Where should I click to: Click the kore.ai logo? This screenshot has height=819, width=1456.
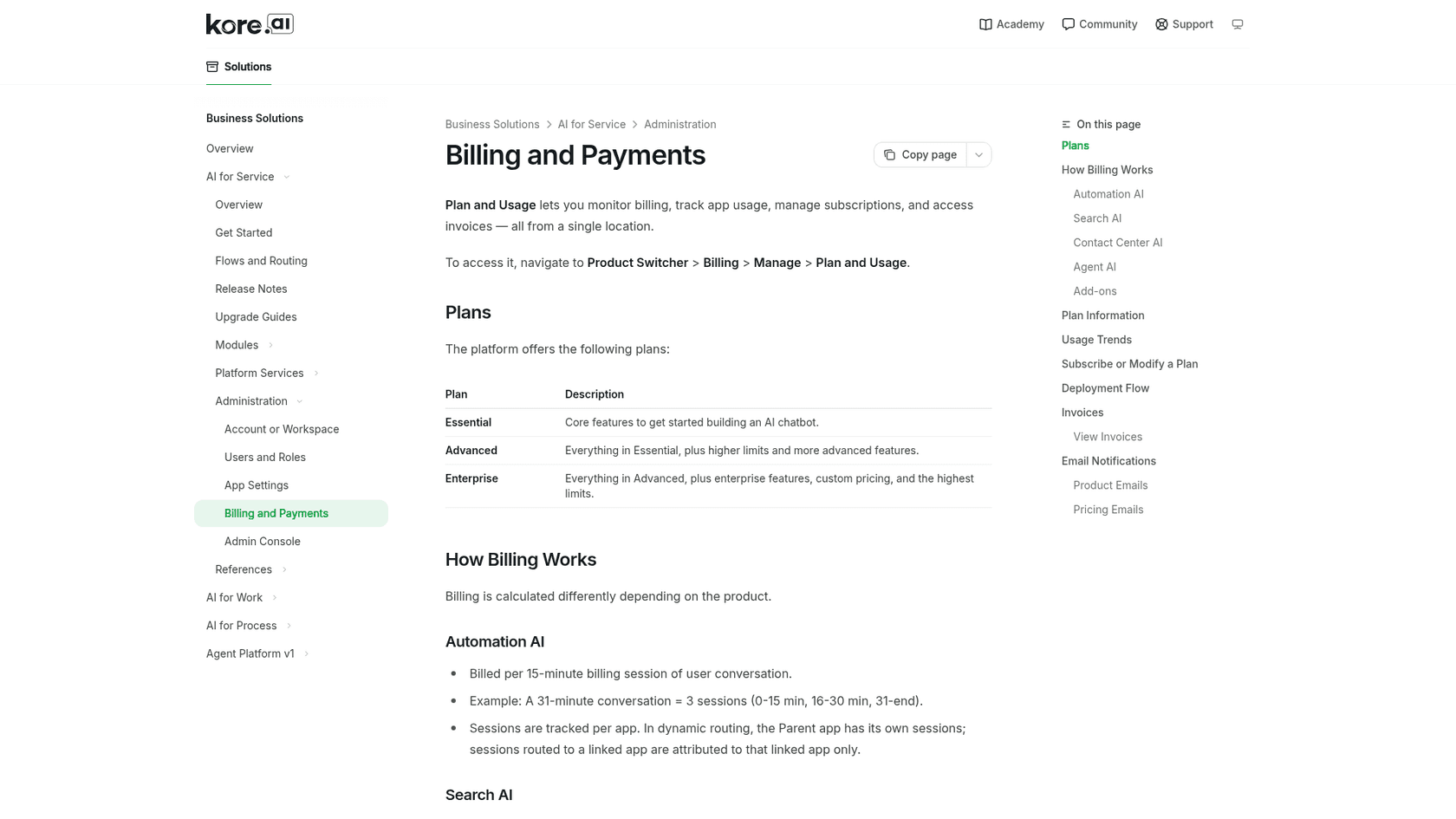tap(250, 24)
